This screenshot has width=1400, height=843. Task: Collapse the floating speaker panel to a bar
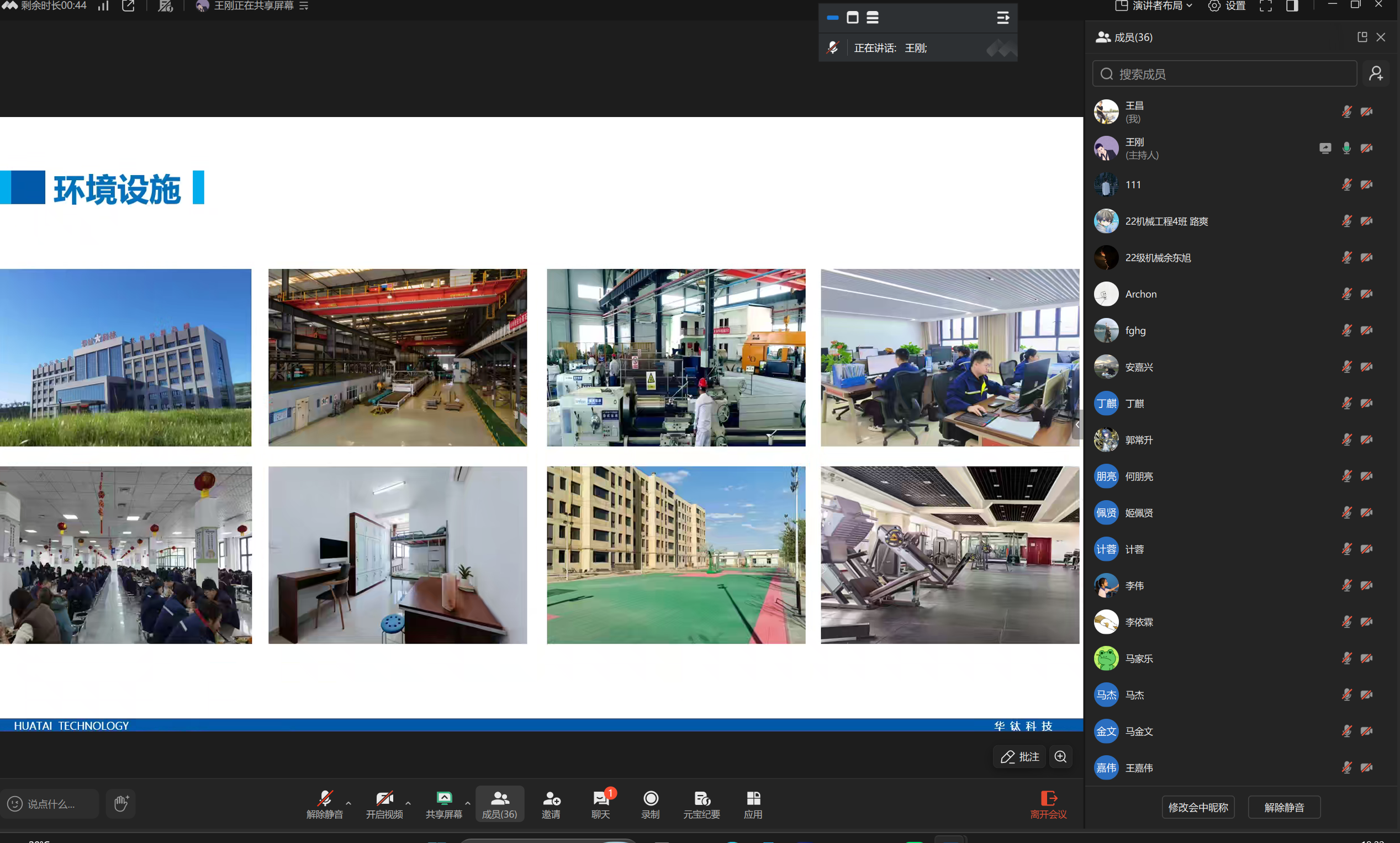point(832,18)
